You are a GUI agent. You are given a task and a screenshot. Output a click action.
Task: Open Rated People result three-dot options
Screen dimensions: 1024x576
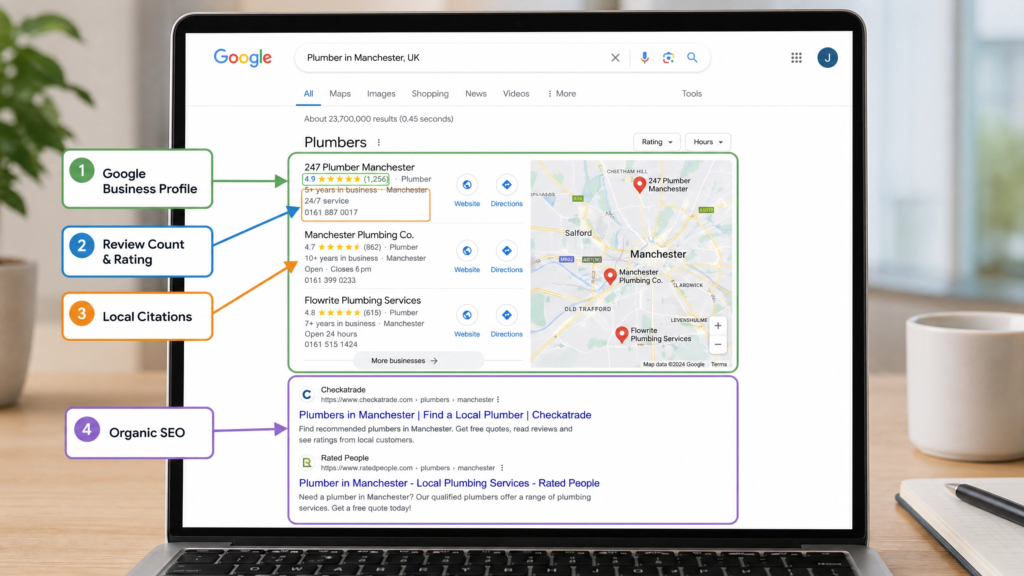[x=502, y=468]
